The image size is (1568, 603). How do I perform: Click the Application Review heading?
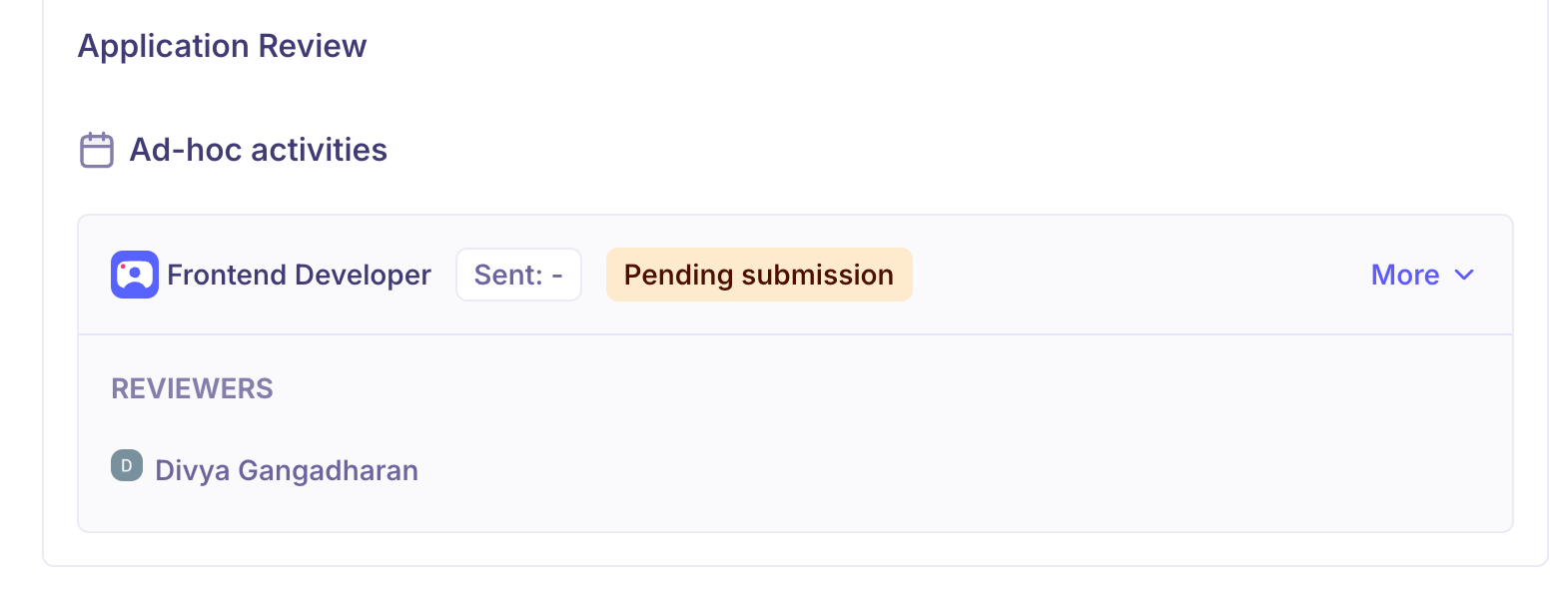[x=222, y=46]
